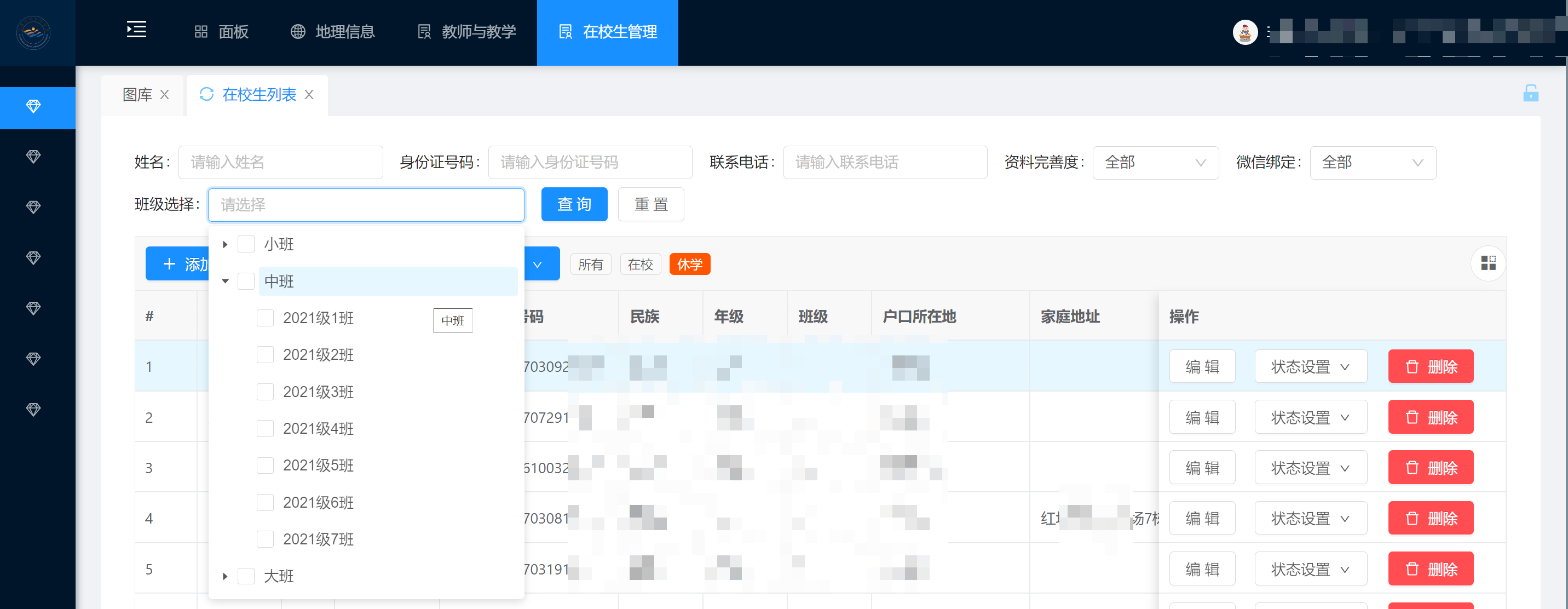The image size is (1568, 609).
Task: Open the 班级选择 tree select field
Action: click(x=366, y=205)
